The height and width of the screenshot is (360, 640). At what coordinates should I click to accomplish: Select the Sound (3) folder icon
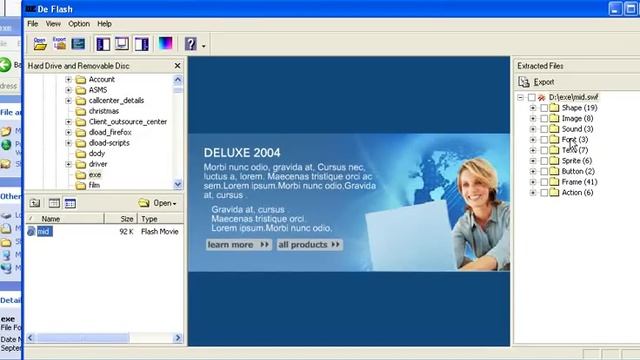pyautogui.click(x=554, y=129)
